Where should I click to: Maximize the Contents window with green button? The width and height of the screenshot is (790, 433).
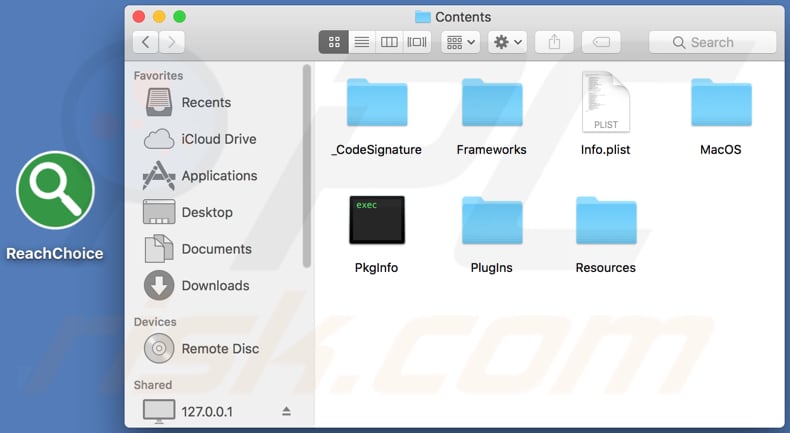tap(179, 17)
